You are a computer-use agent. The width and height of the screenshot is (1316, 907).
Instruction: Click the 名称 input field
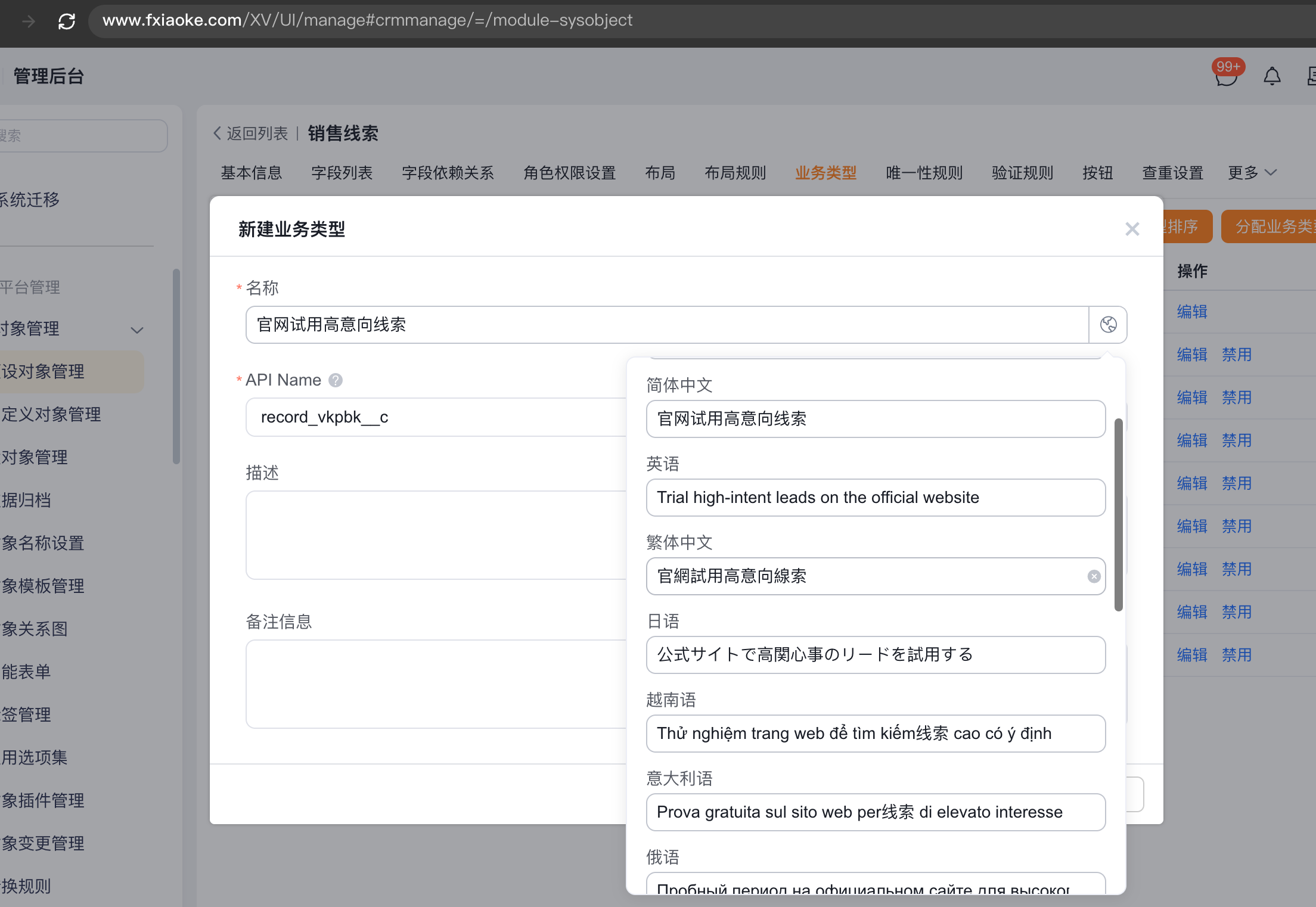tap(667, 325)
